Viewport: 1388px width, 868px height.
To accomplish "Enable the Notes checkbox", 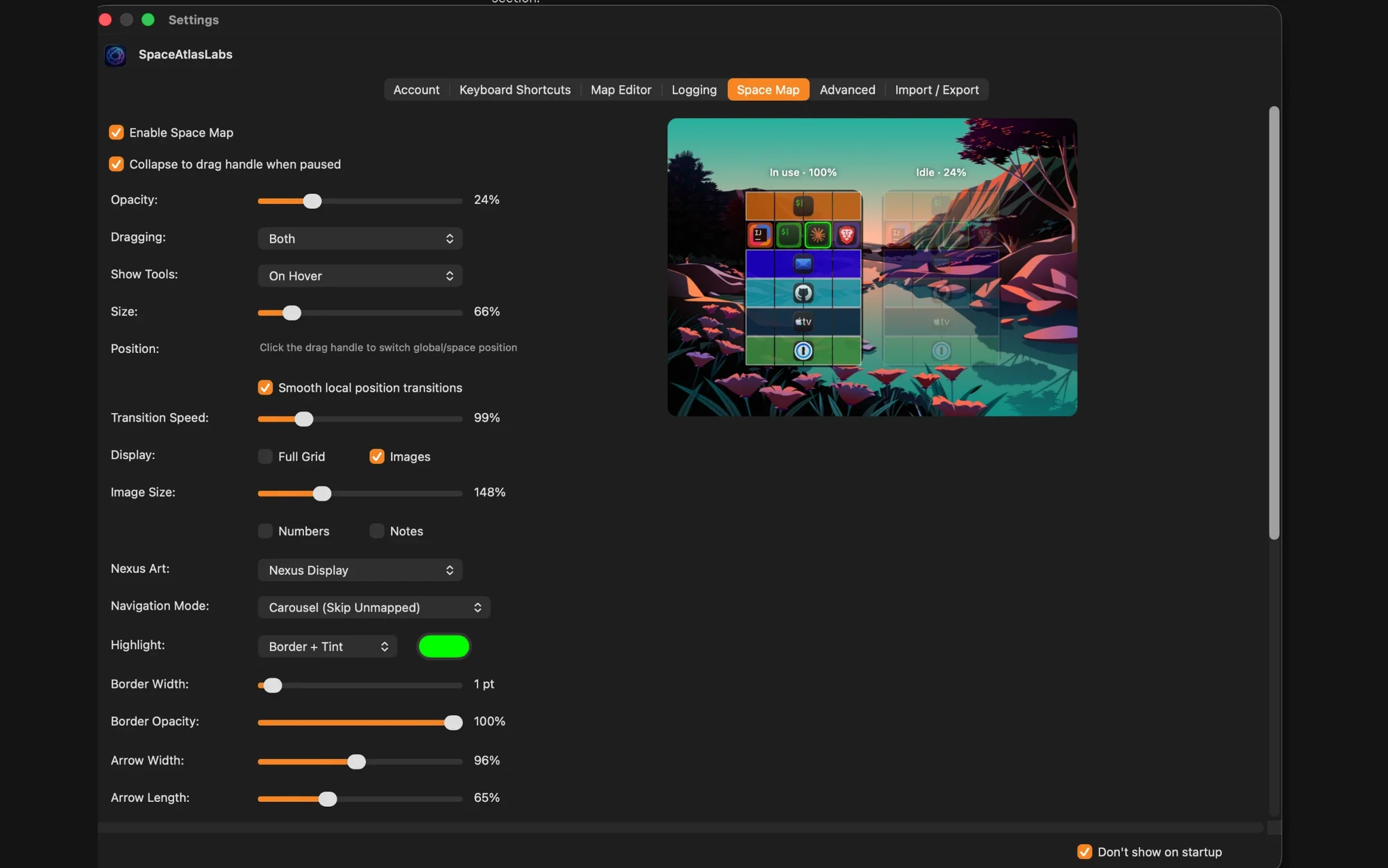I will point(376,531).
